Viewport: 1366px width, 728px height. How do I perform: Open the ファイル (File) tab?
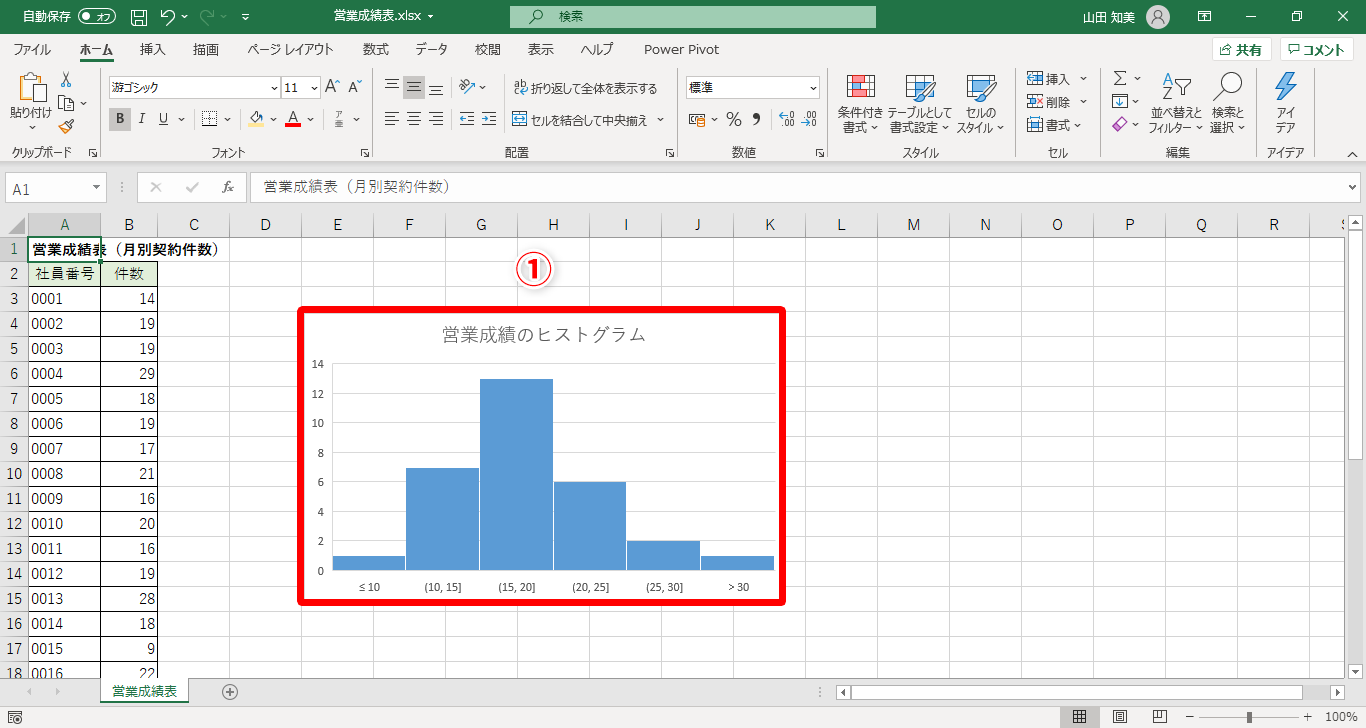32,50
